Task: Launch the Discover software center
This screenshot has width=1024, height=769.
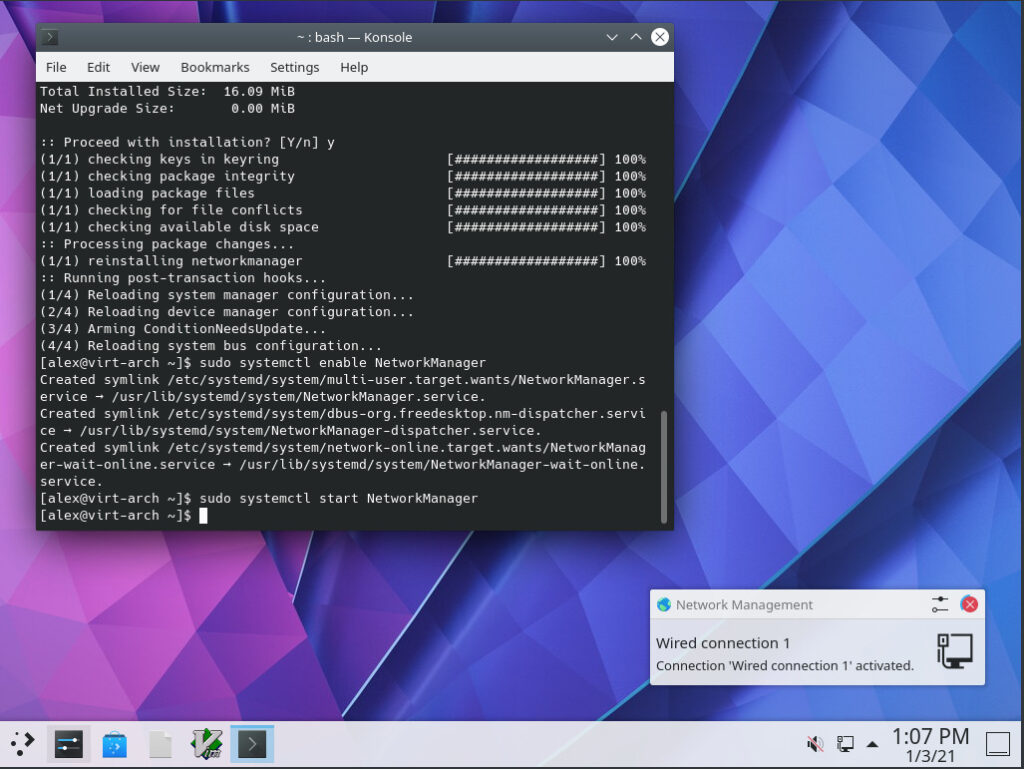Action: 114,743
